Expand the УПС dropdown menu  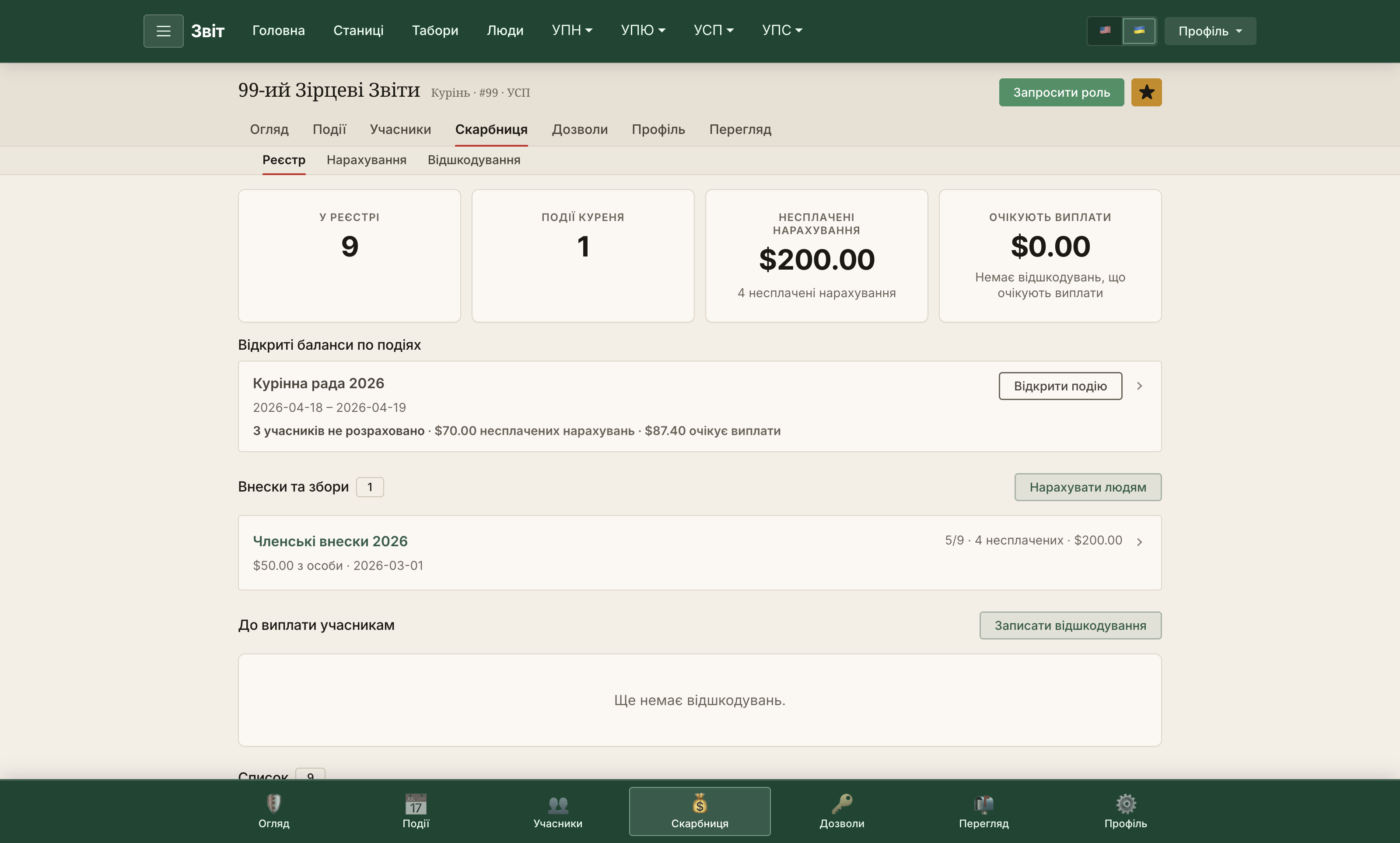point(782,30)
